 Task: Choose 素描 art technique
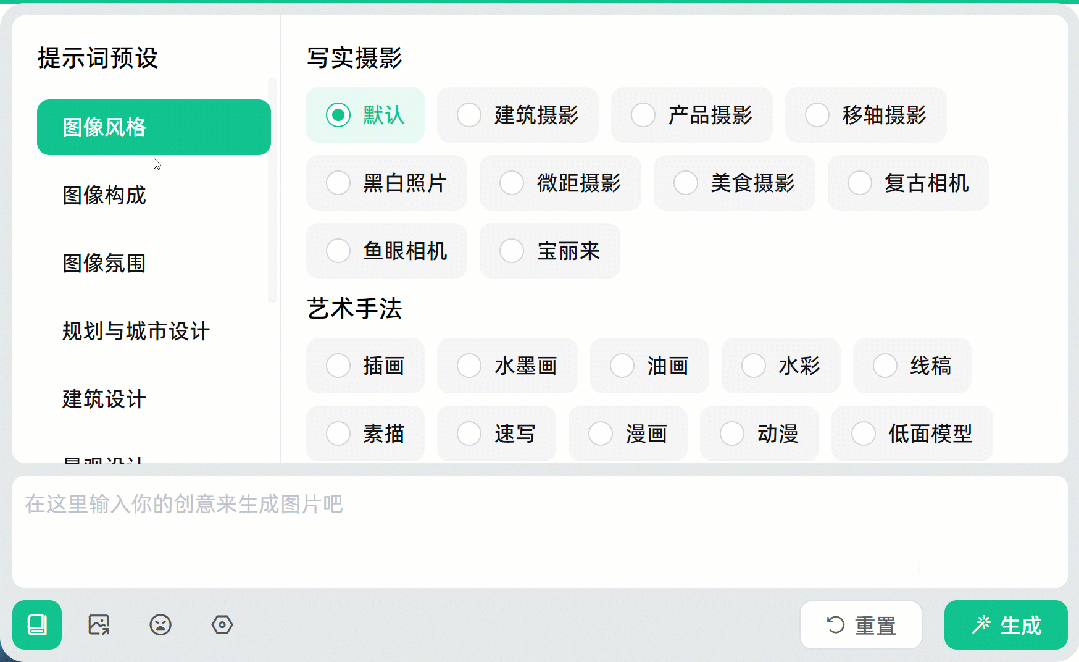pos(365,434)
